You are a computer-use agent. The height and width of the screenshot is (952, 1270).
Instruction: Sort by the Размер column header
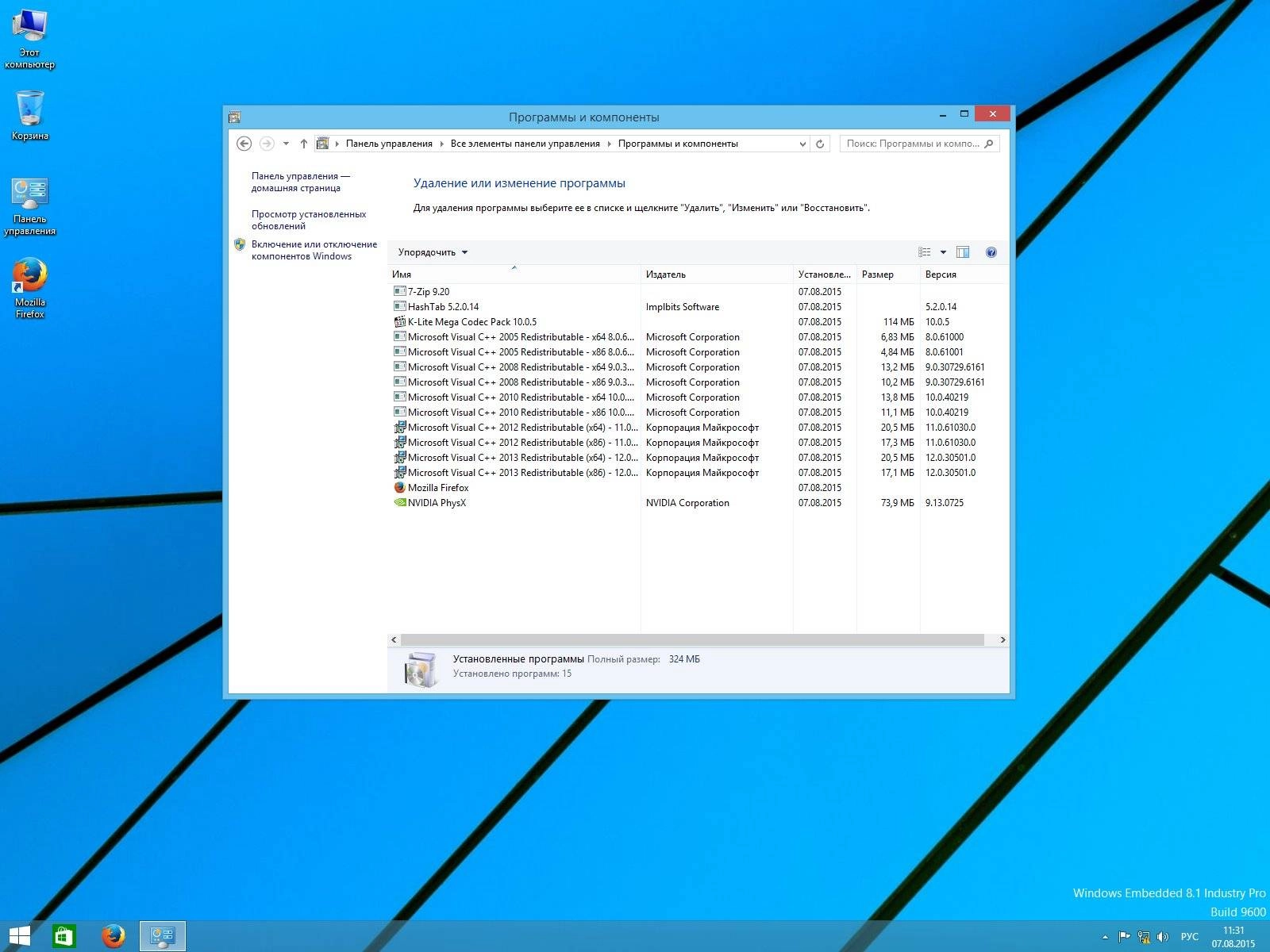click(888, 274)
